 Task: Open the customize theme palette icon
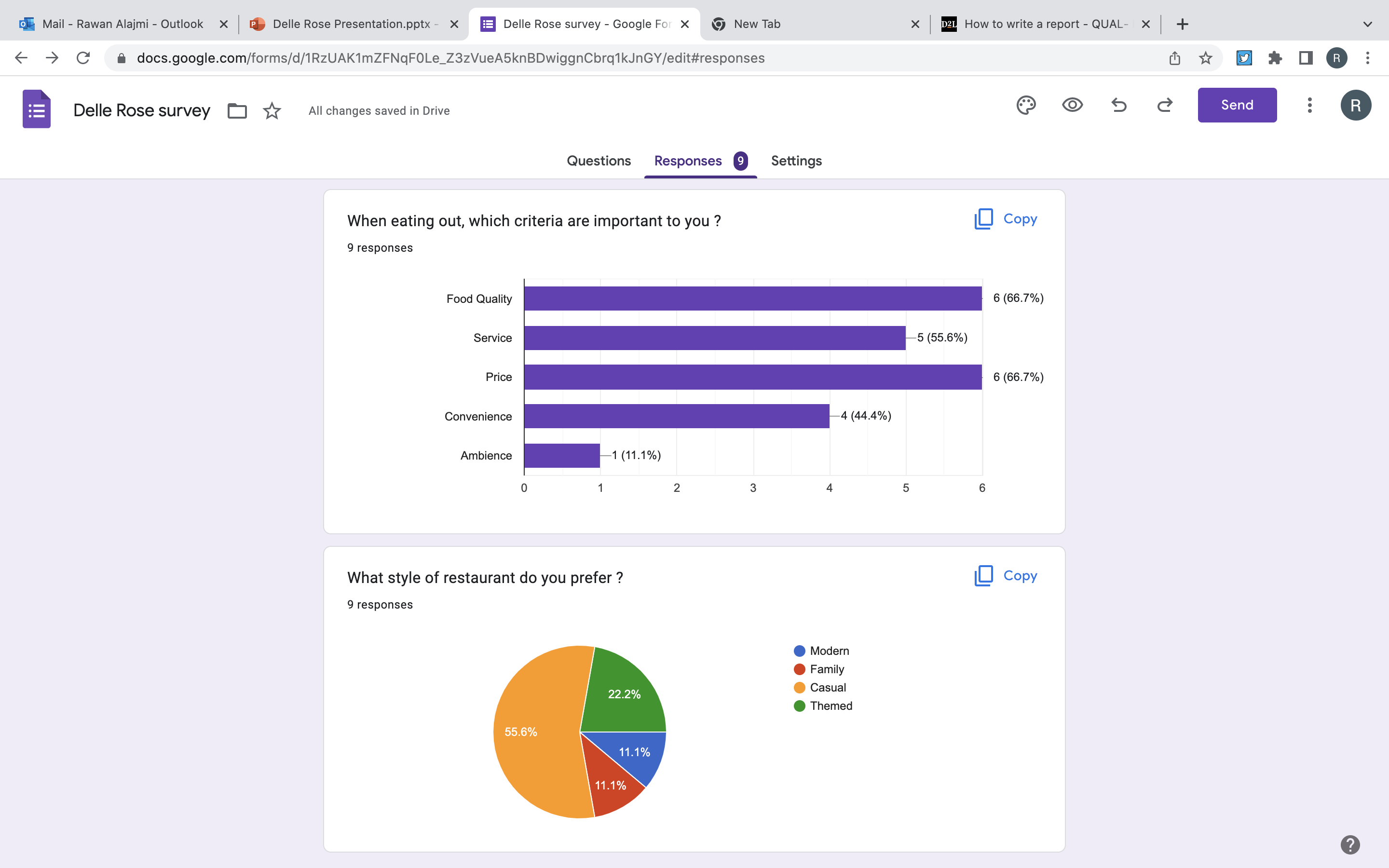(1026, 105)
